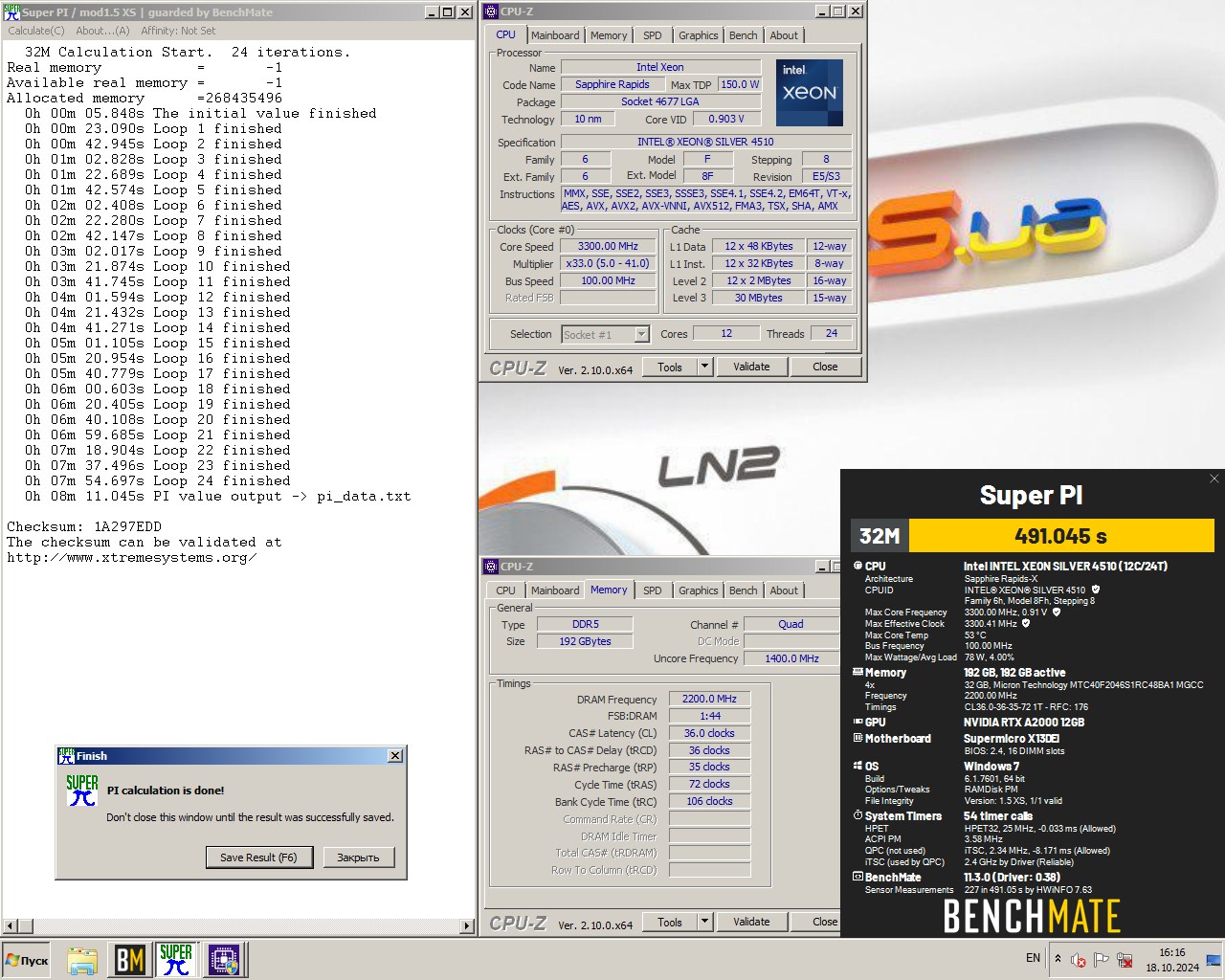
Task: Click Super PI scrollbar right arrow
Action: point(467,925)
